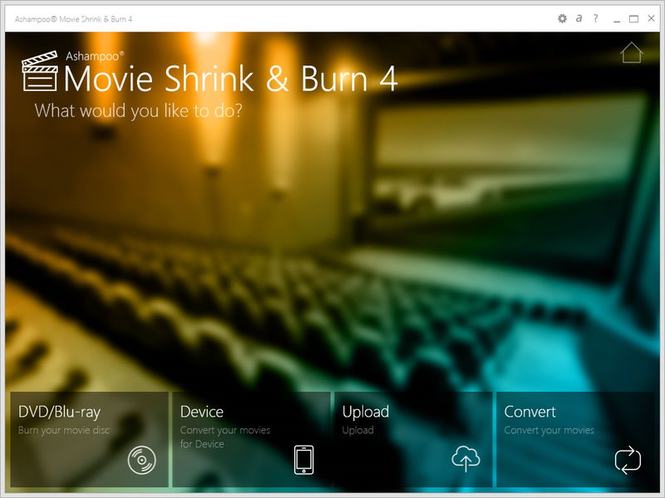The height and width of the screenshot is (498, 665).
Task: Click 'What would you like to do?' text
Action: (138, 111)
